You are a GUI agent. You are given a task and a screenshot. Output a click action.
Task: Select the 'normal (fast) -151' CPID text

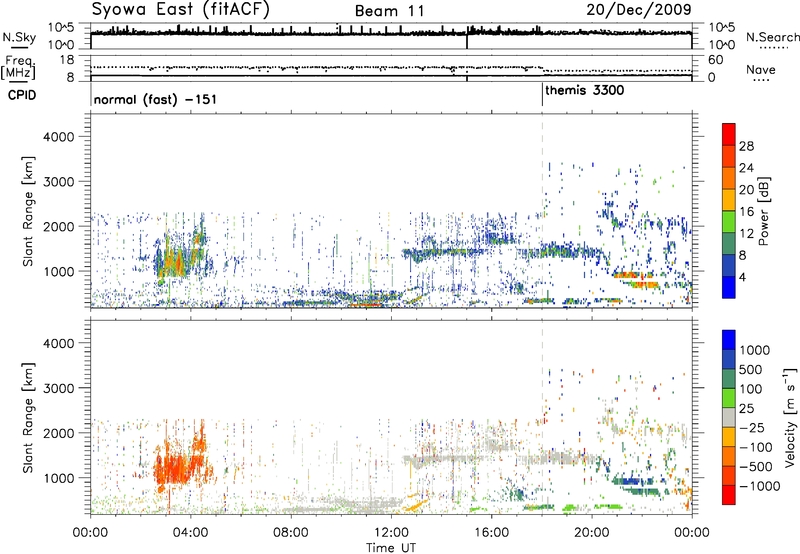pos(155,99)
